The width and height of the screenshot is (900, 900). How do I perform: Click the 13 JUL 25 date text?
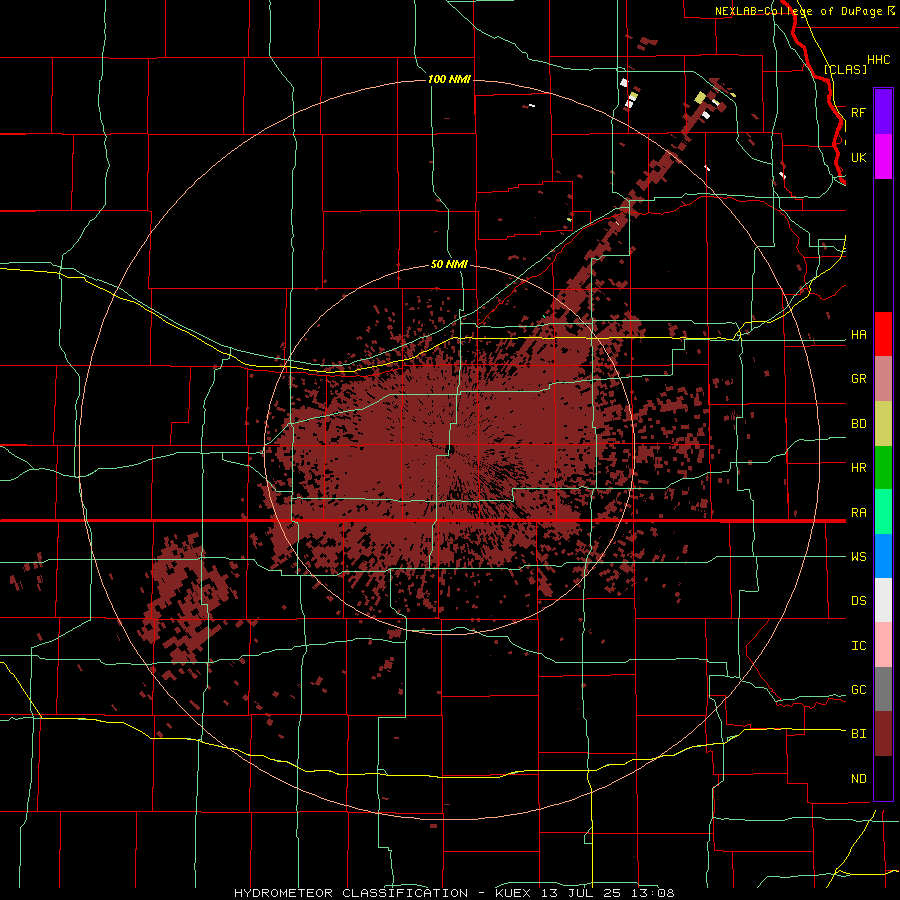(585, 893)
